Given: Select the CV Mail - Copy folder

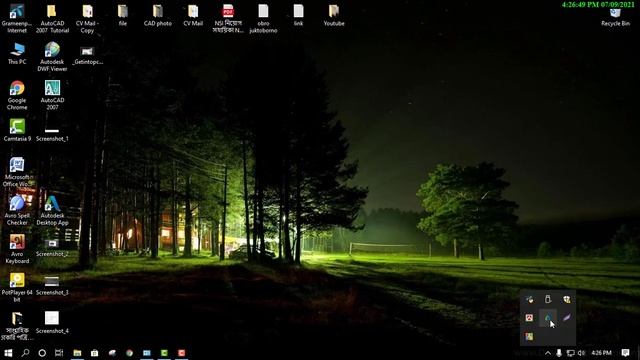Looking at the screenshot, I should pos(87,18).
